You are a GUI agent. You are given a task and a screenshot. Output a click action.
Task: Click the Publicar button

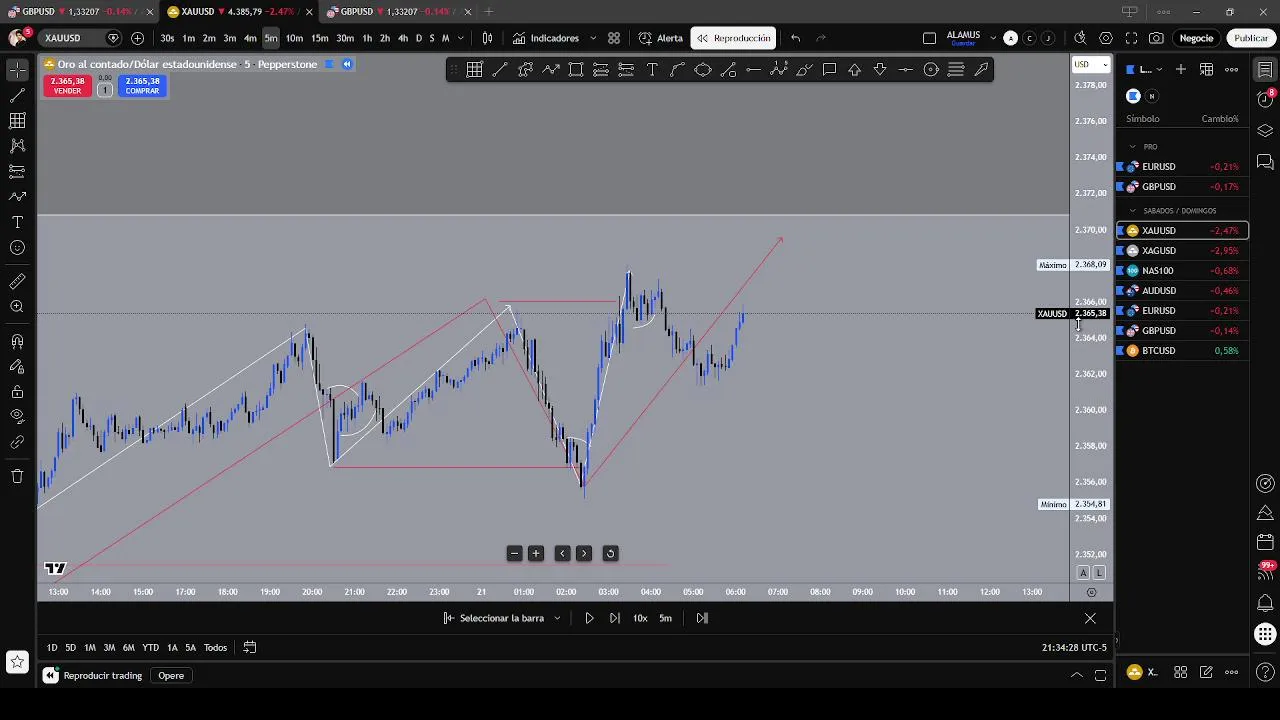pyautogui.click(x=1251, y=38)
